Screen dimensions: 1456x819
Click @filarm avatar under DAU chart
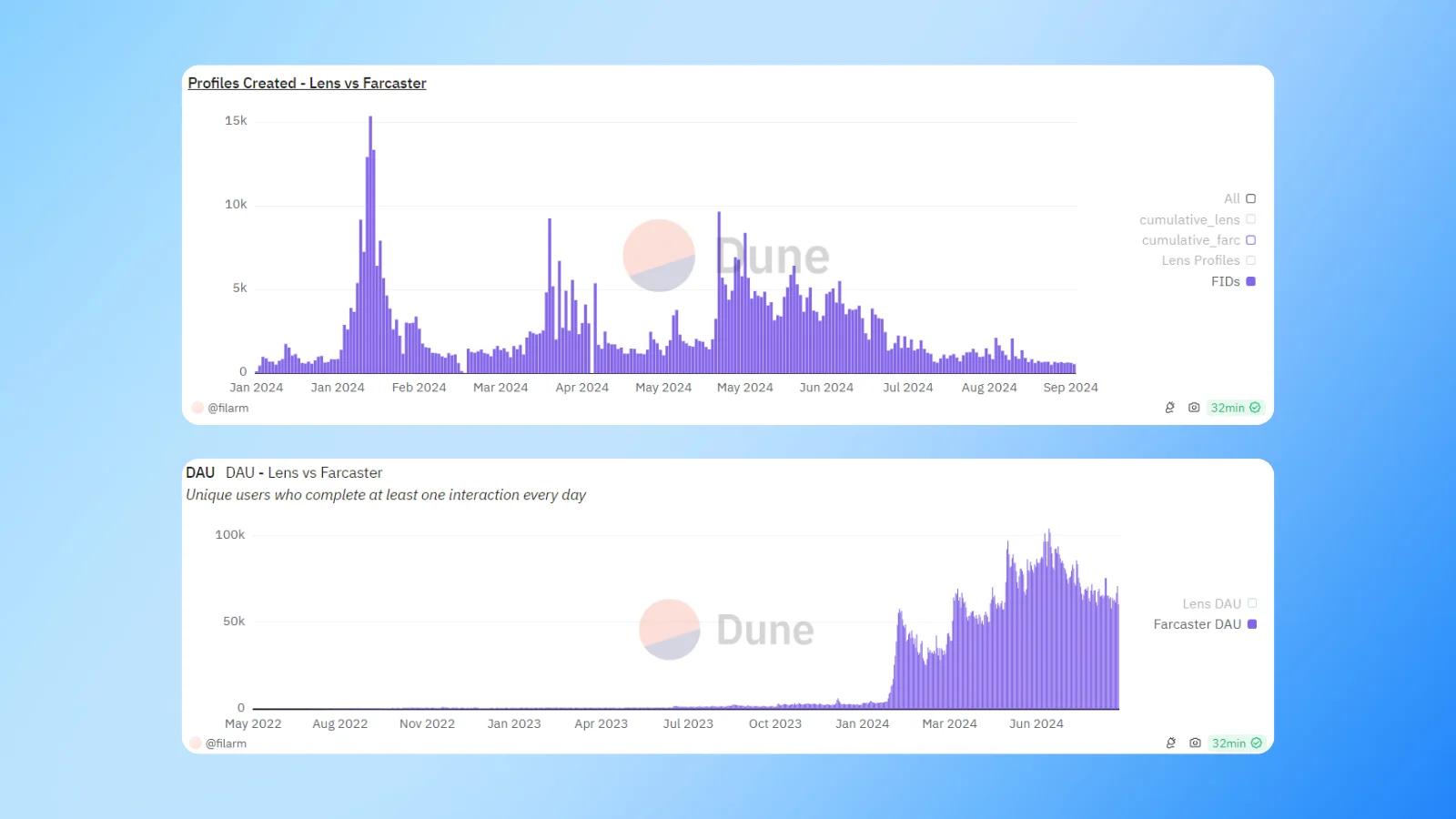pos(195,743)
